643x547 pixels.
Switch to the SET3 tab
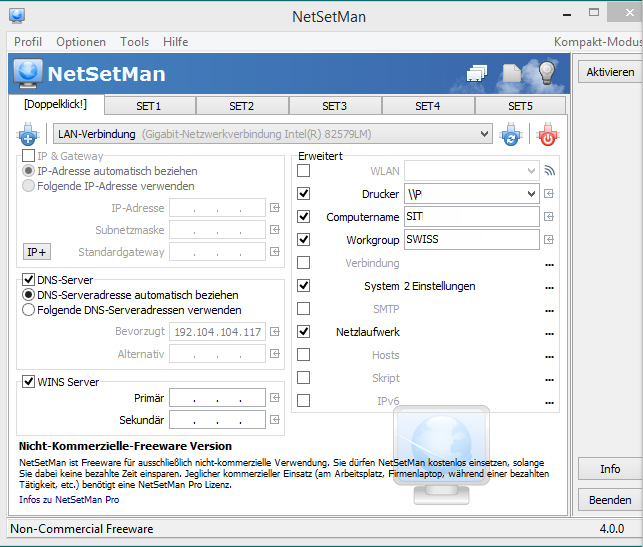click(335, 106)
